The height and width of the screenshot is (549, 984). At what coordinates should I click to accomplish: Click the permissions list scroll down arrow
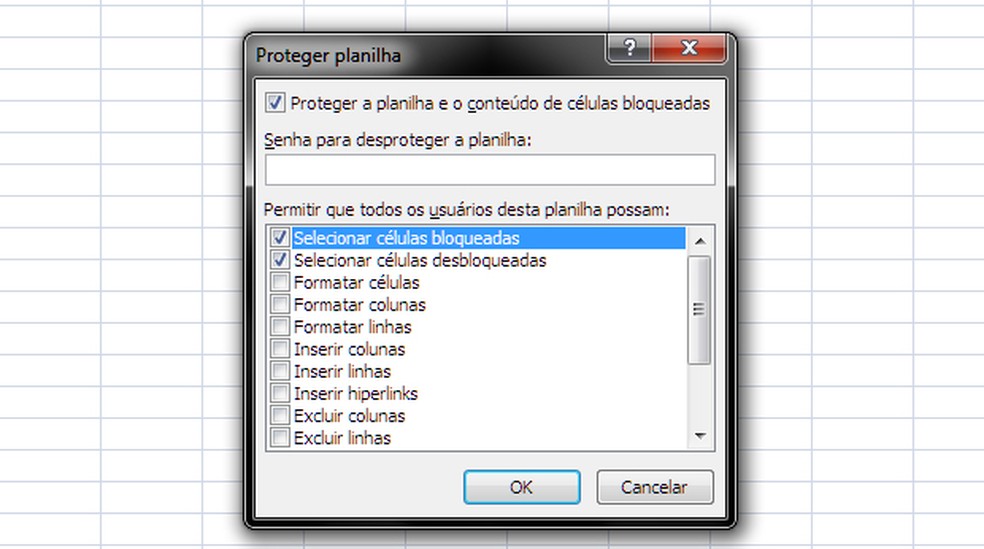click(700, 437)
